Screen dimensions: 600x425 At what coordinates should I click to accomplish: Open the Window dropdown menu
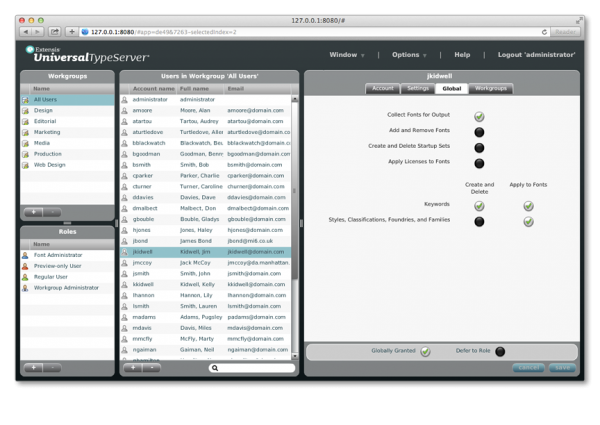click(x=347, y=55)
